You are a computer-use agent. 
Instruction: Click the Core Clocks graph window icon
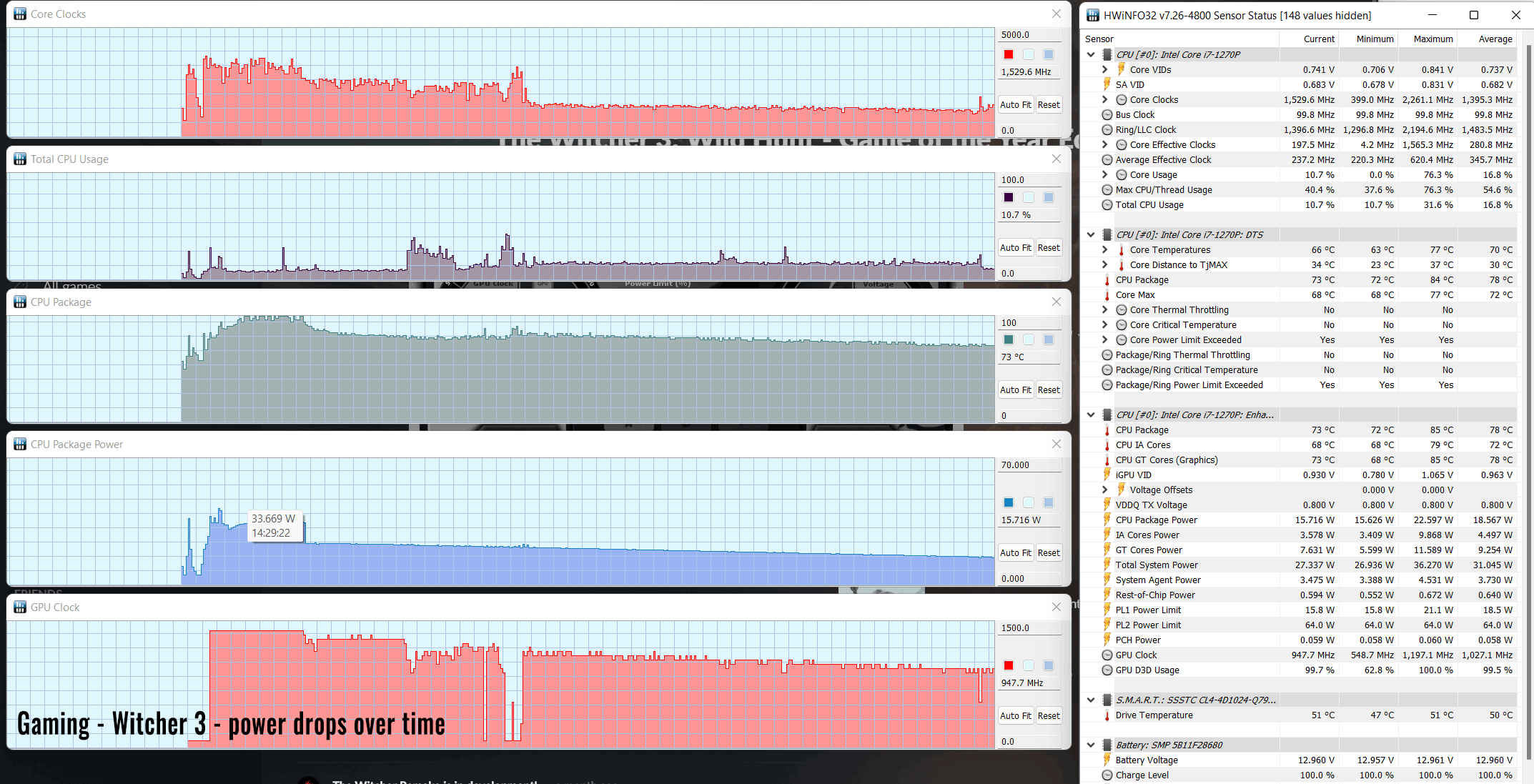20,14
